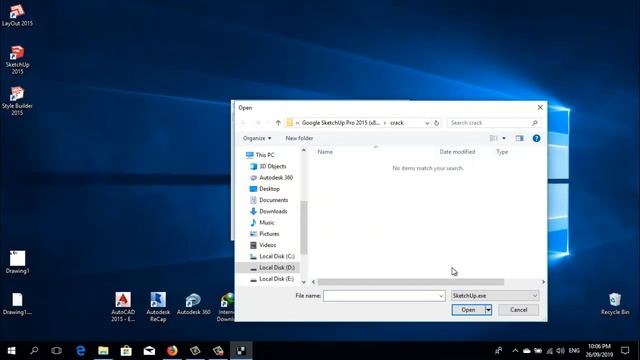Click the Forward arrow in Open dialog
The width and height of the screenshot is (640, 360).
(258, 122)
